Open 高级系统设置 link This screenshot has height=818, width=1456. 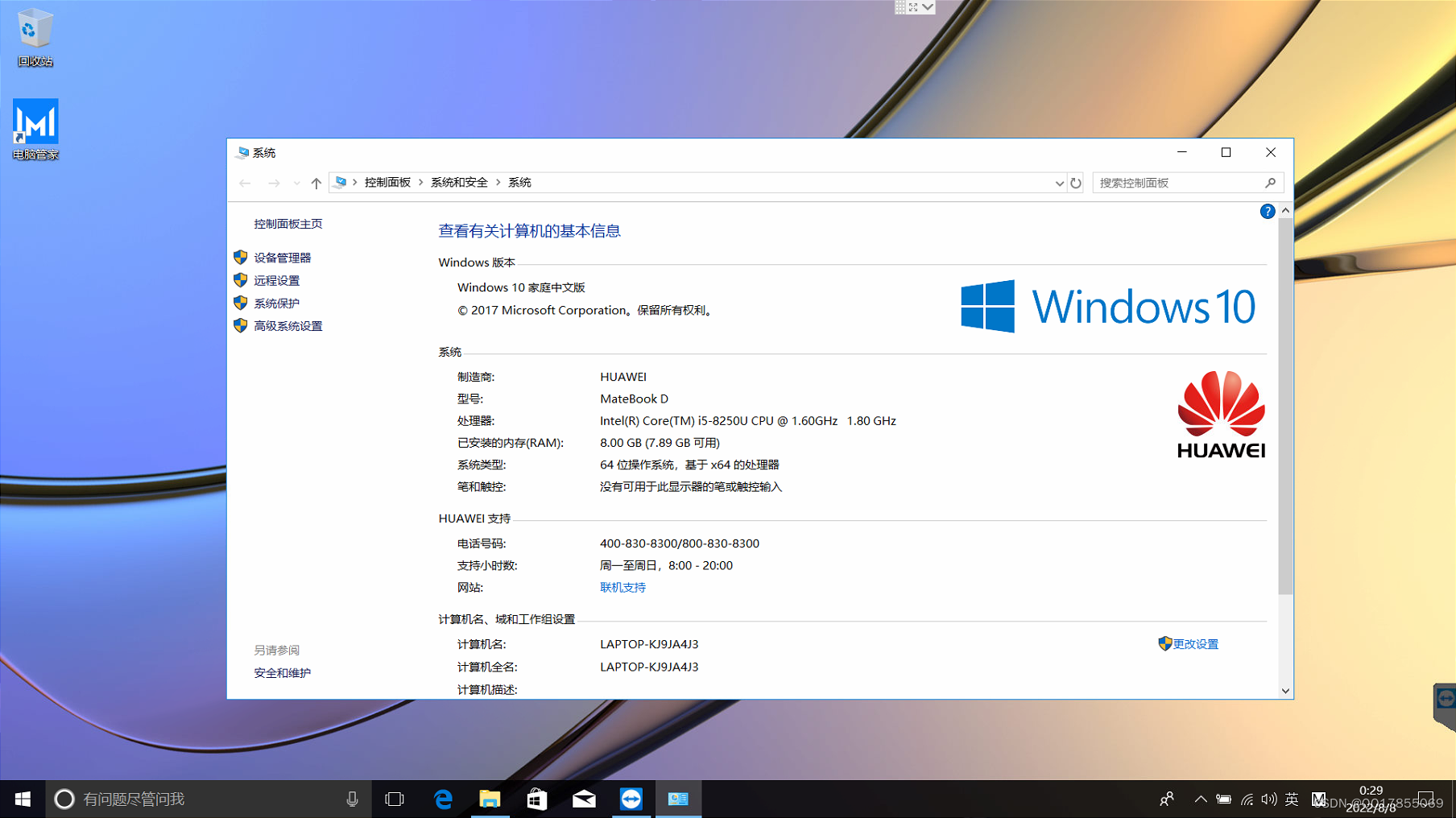tap(287, 326)
